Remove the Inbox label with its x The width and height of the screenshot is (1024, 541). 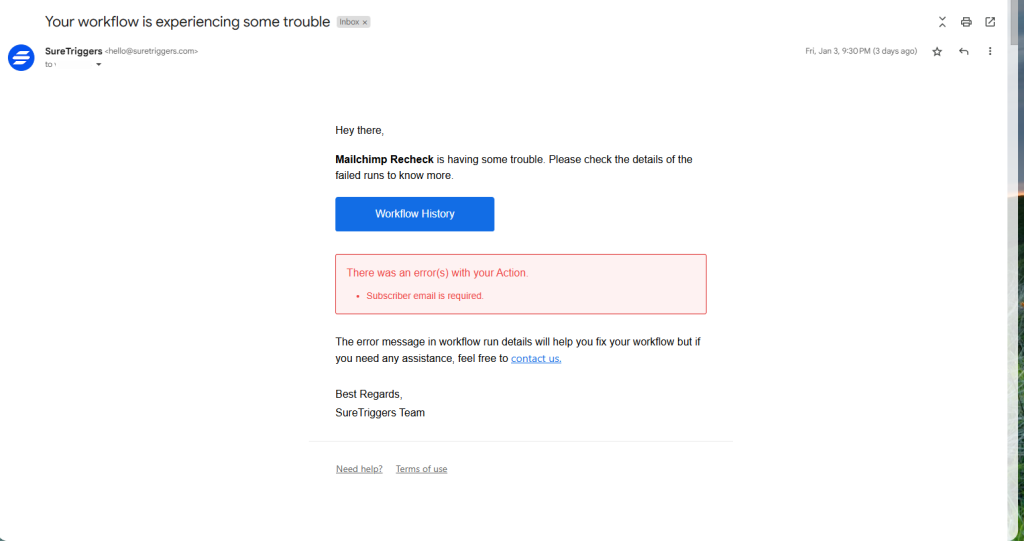[365, 22]
